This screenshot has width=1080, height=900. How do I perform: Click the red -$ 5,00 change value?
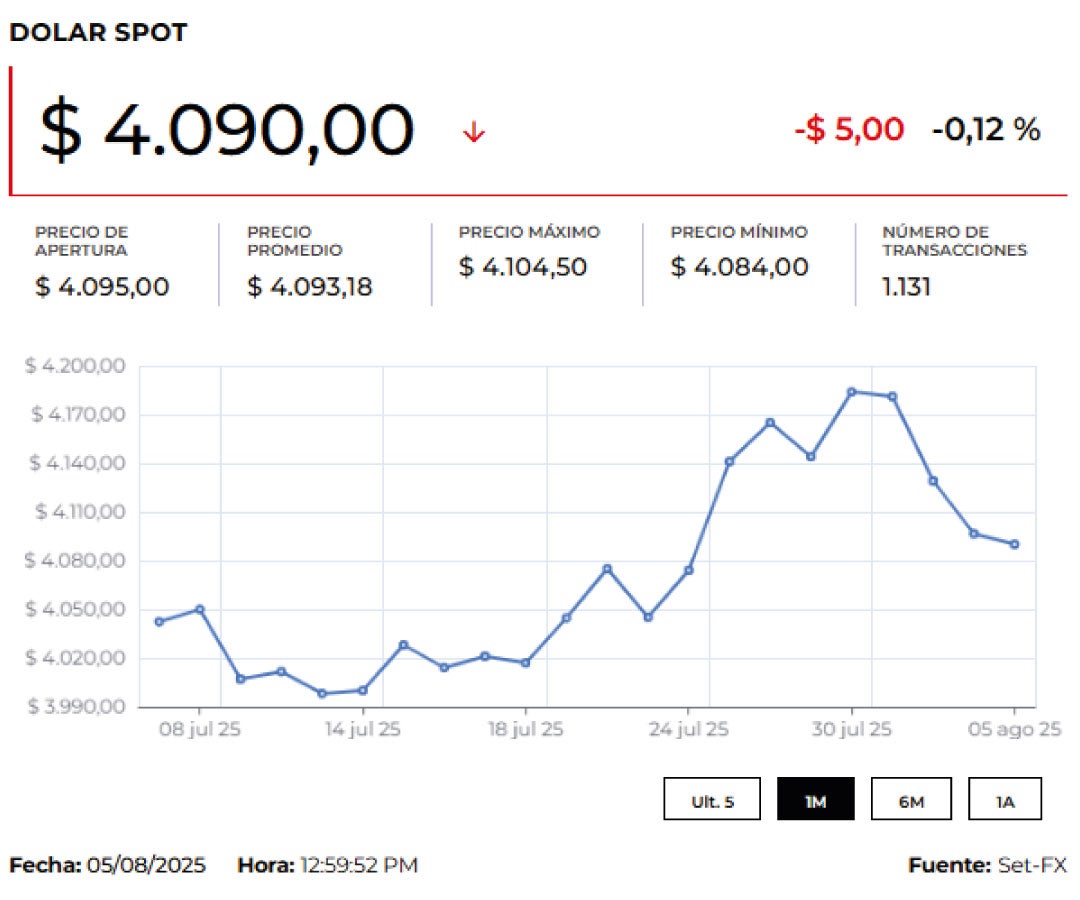849,129
